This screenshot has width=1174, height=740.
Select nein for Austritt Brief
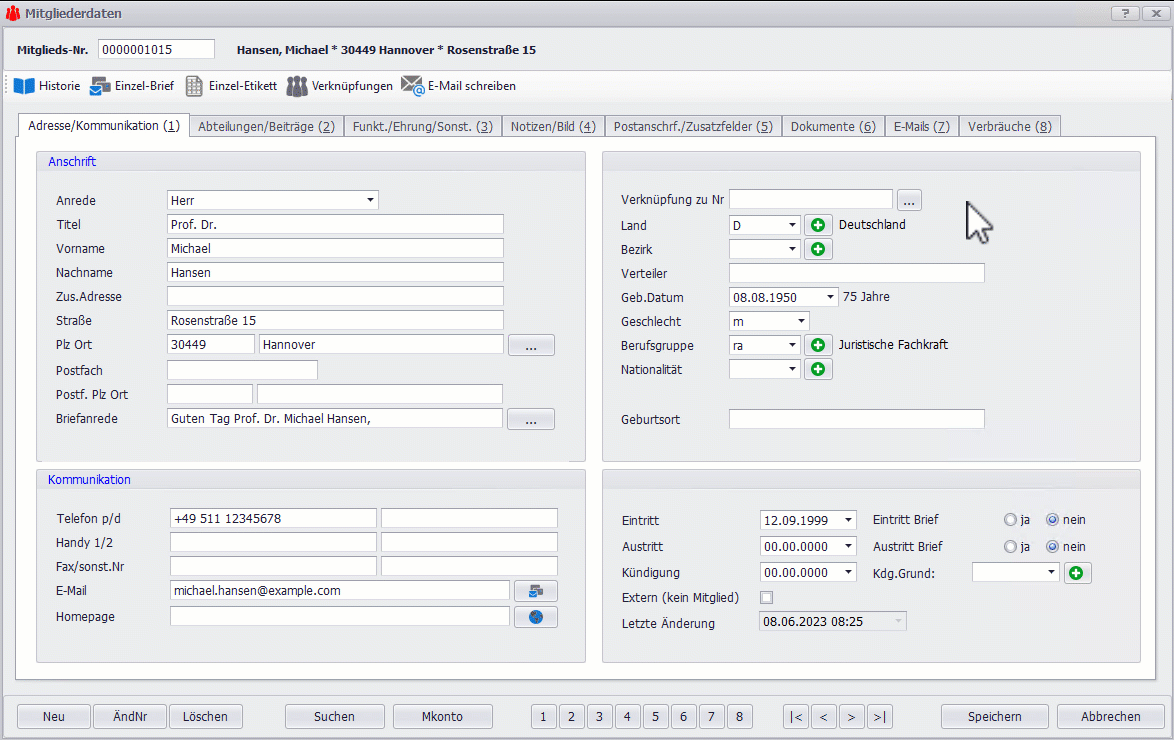(x=1052, y=547)
